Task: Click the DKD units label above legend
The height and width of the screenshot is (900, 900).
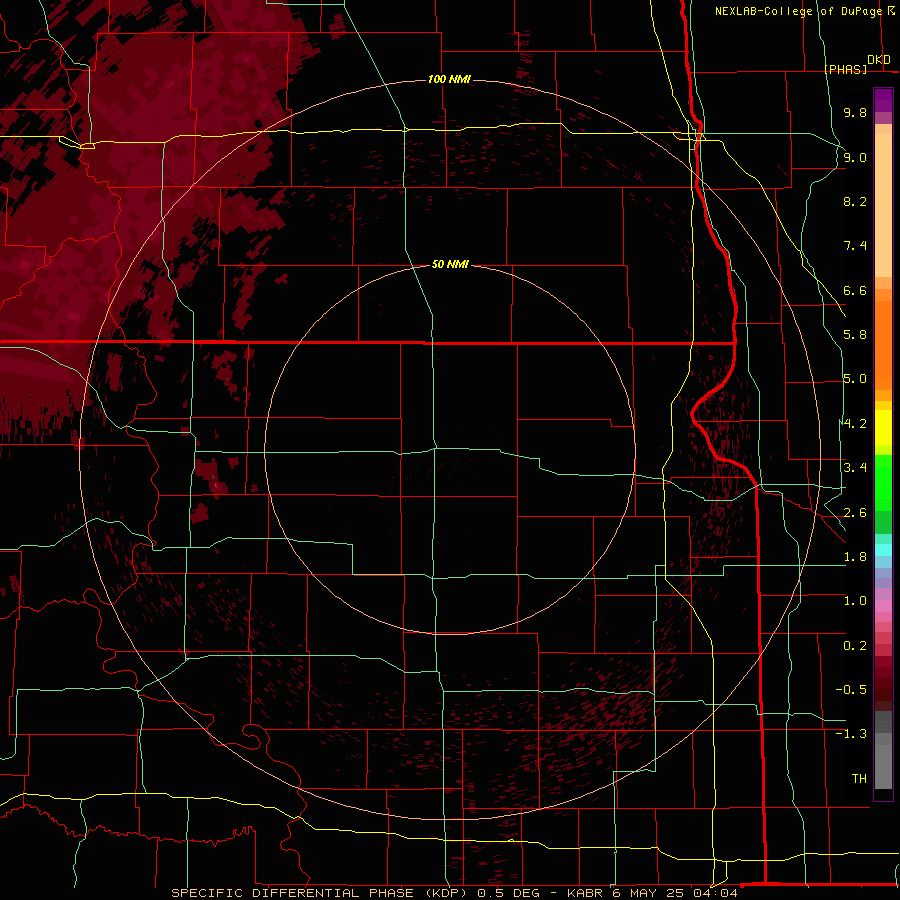Action: (x=879, y=60)
